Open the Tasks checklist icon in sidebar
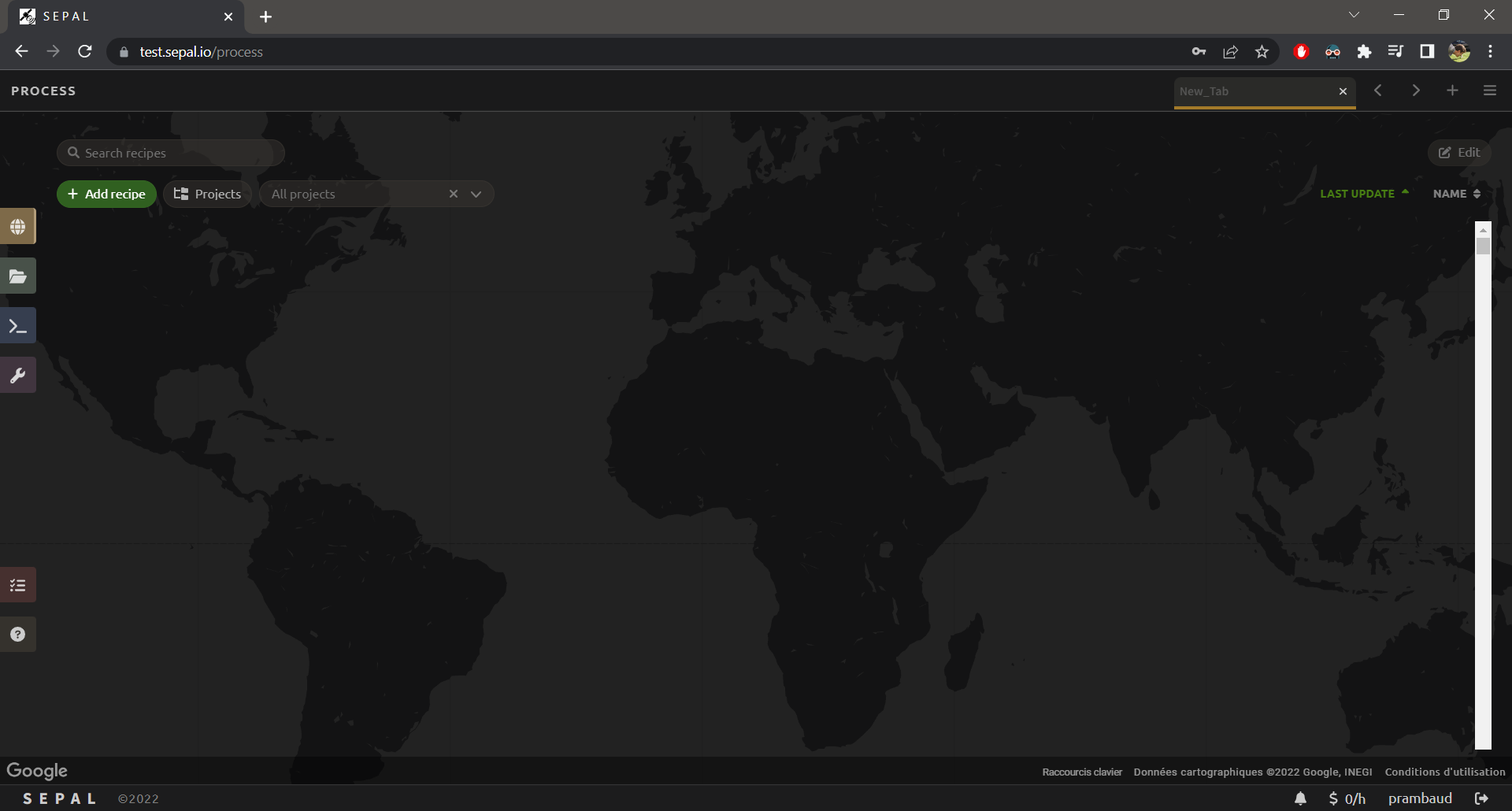 (x=17, y=585)
